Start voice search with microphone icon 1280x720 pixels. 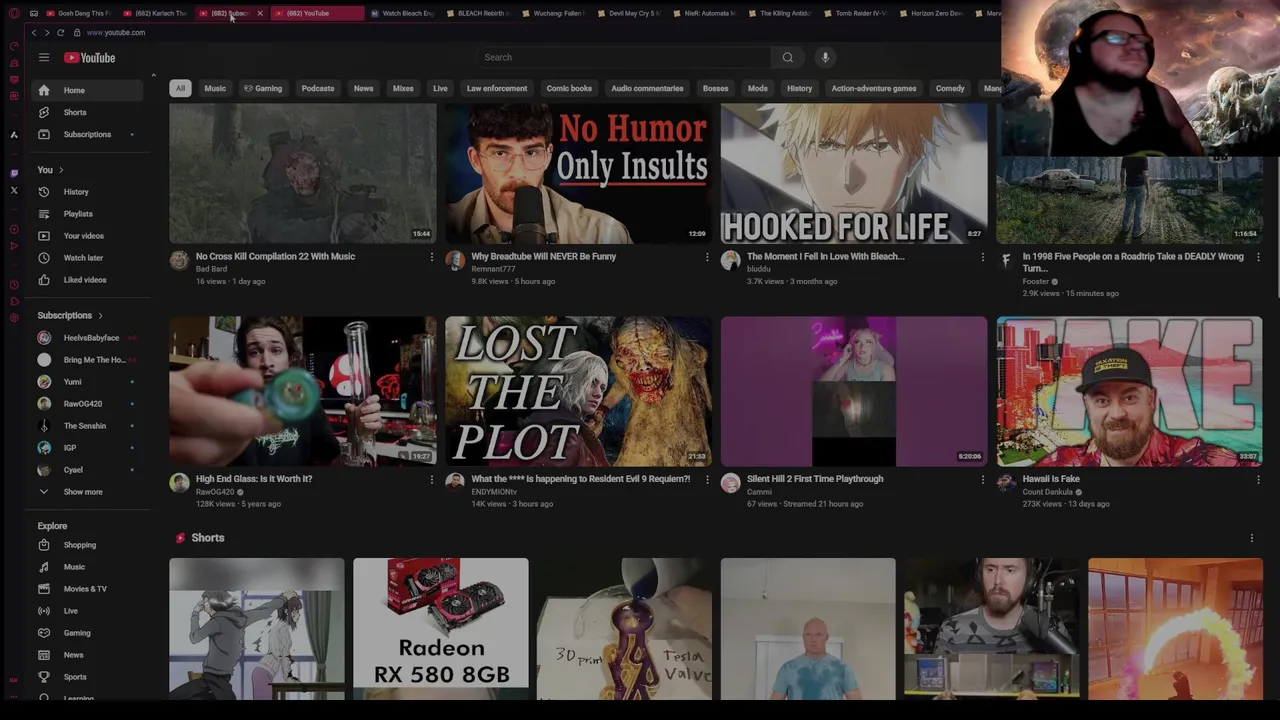[x=825, y=57]
